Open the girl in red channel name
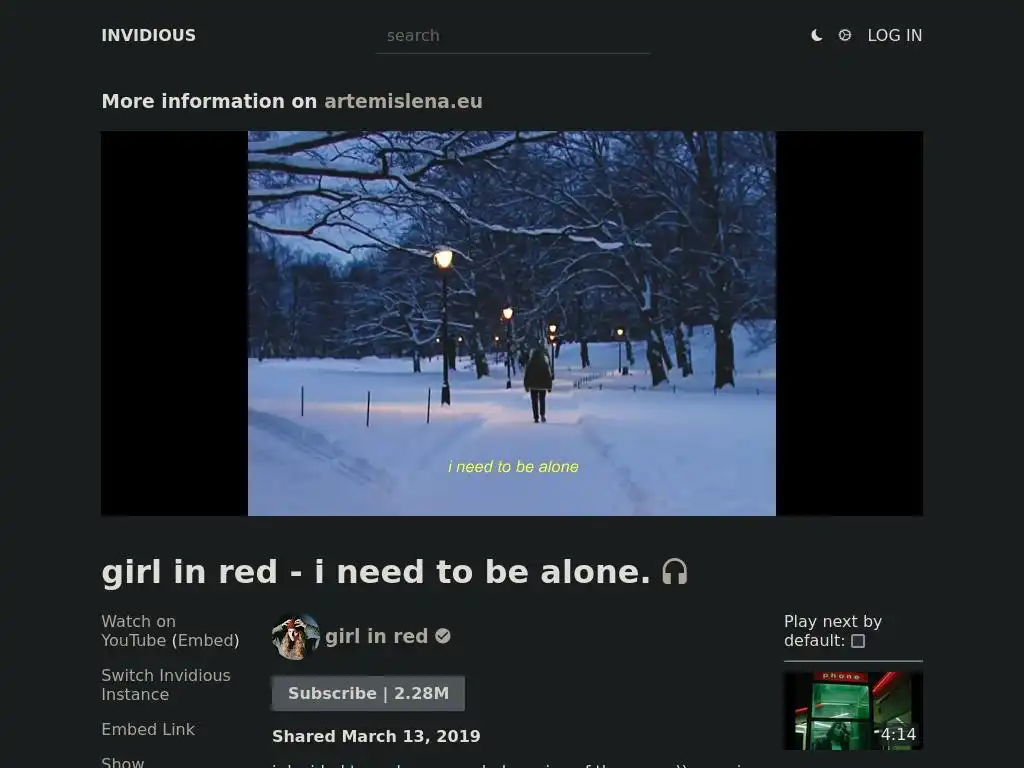 click(x=376, y=636)
